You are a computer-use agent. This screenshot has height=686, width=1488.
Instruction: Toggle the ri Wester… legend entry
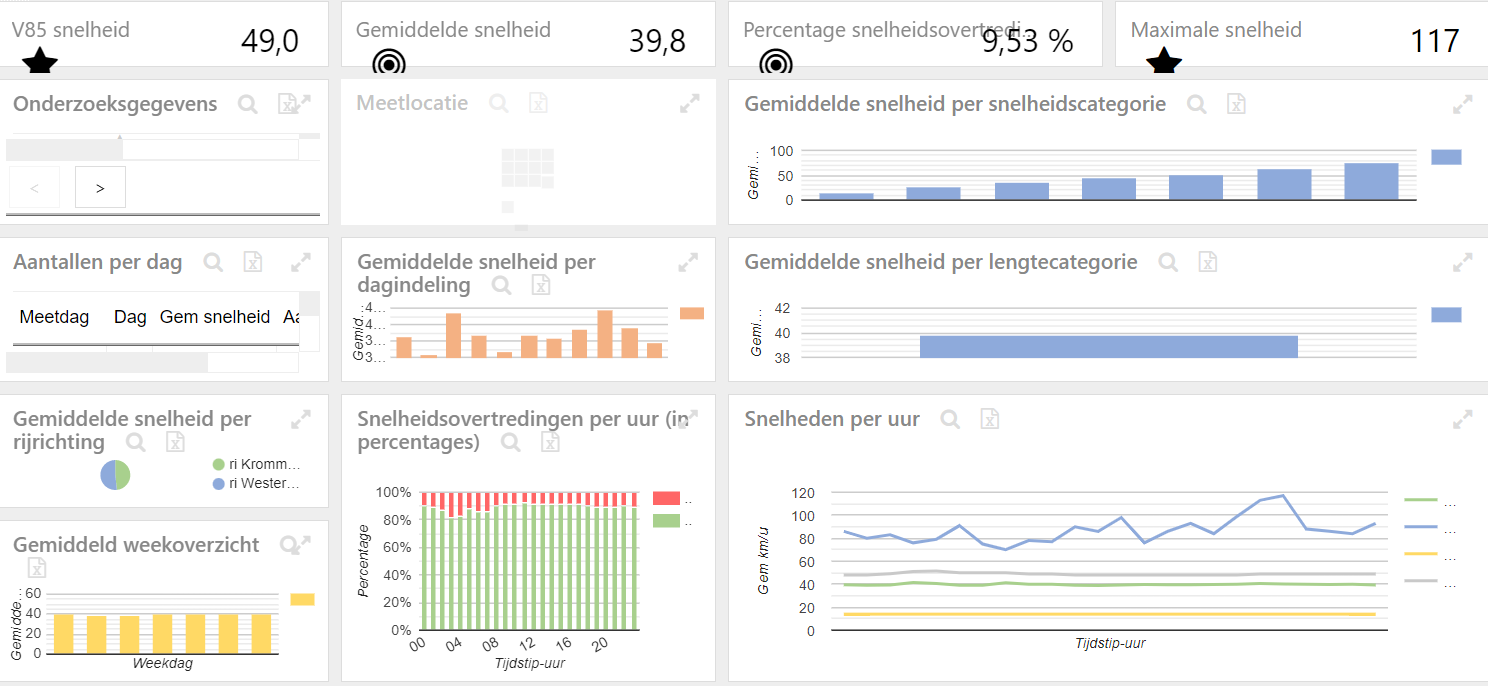coord(218,484)
